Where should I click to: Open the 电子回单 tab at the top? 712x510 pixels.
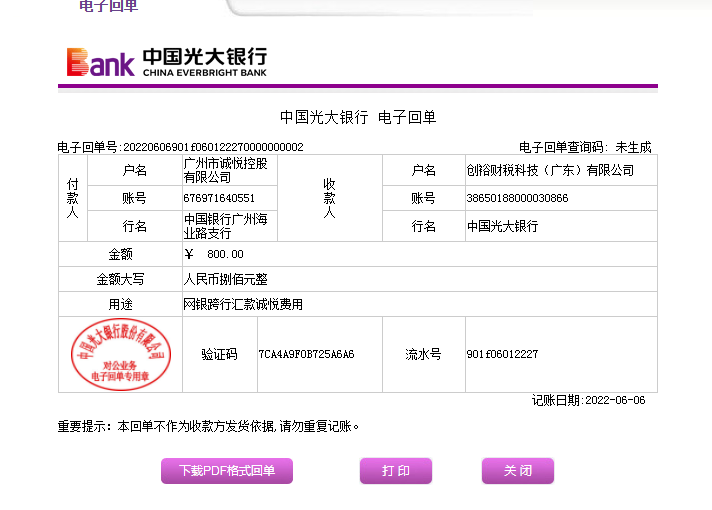click(108, 6)
